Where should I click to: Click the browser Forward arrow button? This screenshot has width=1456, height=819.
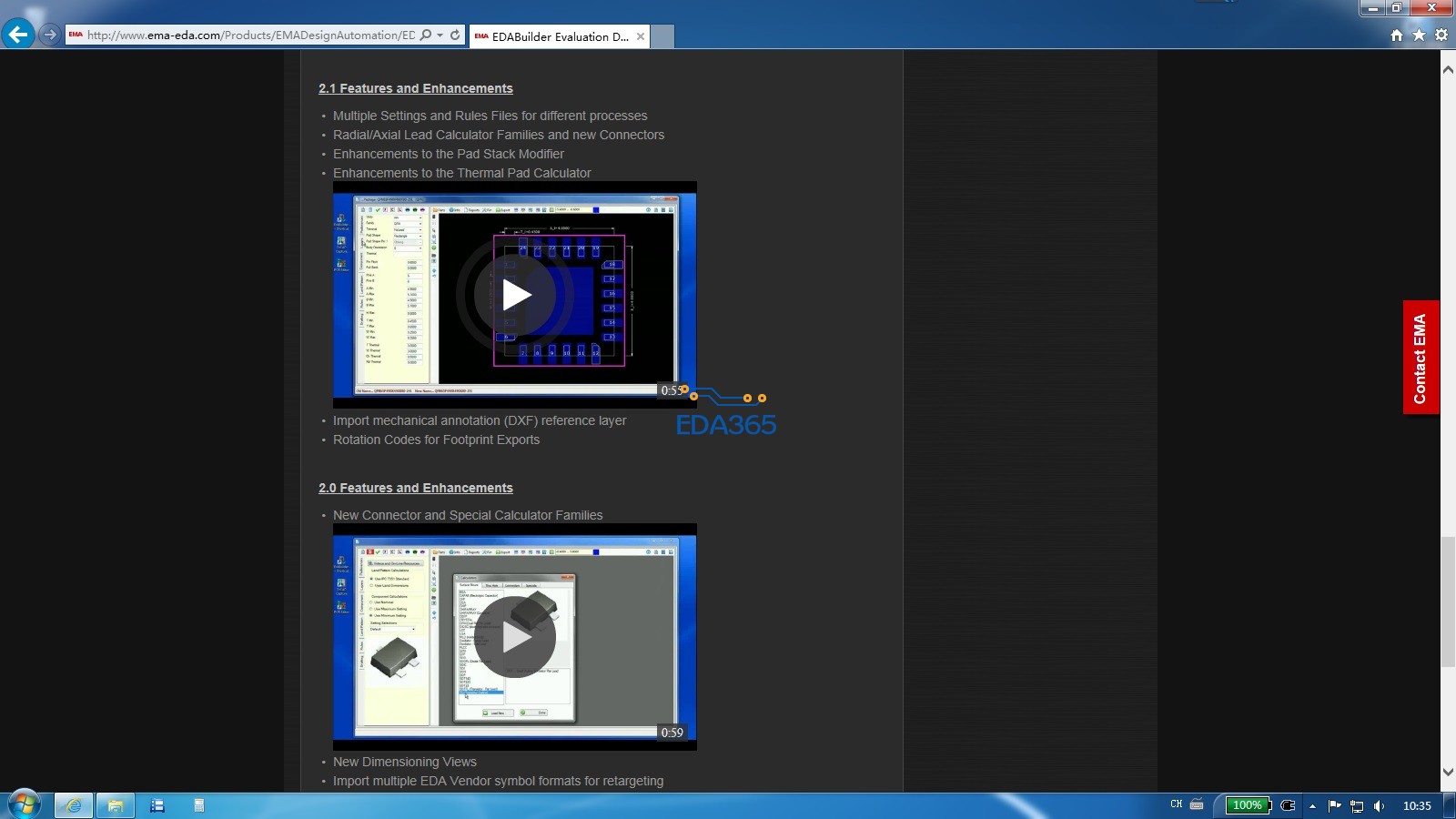[x=50, y=35]
